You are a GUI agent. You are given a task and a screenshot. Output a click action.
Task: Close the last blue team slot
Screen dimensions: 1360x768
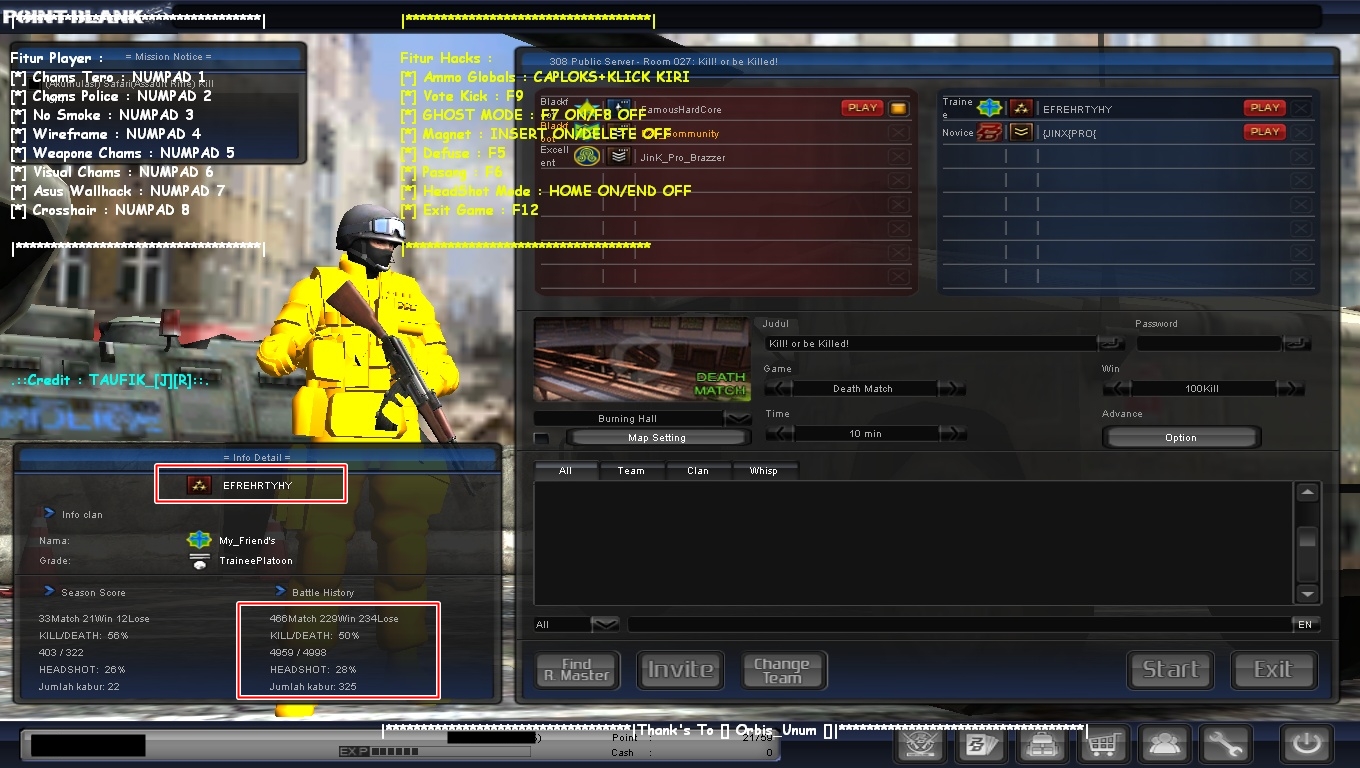[x=1300, y=276]
